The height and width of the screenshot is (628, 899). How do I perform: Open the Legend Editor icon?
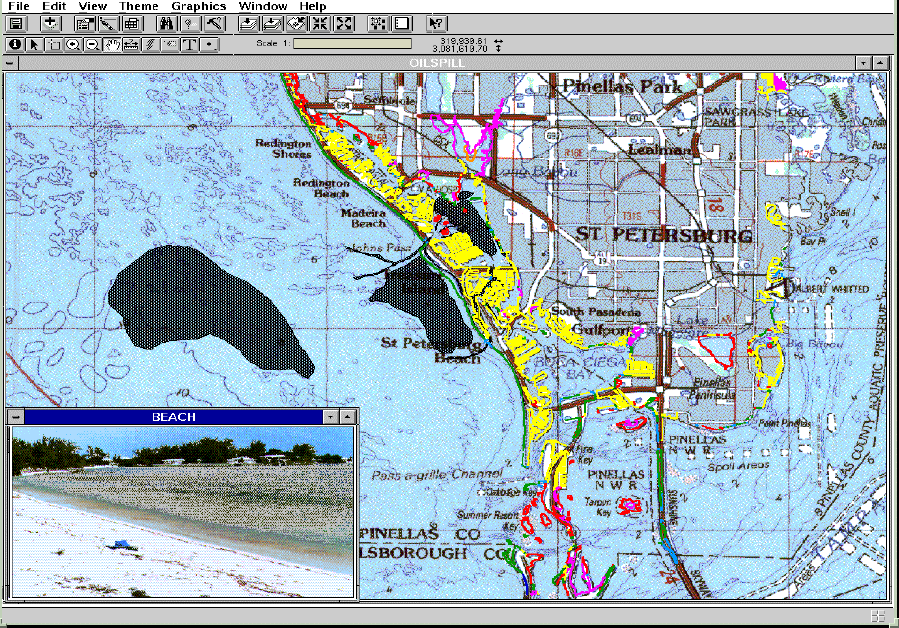pyautogui.click(x=108, y=24)
